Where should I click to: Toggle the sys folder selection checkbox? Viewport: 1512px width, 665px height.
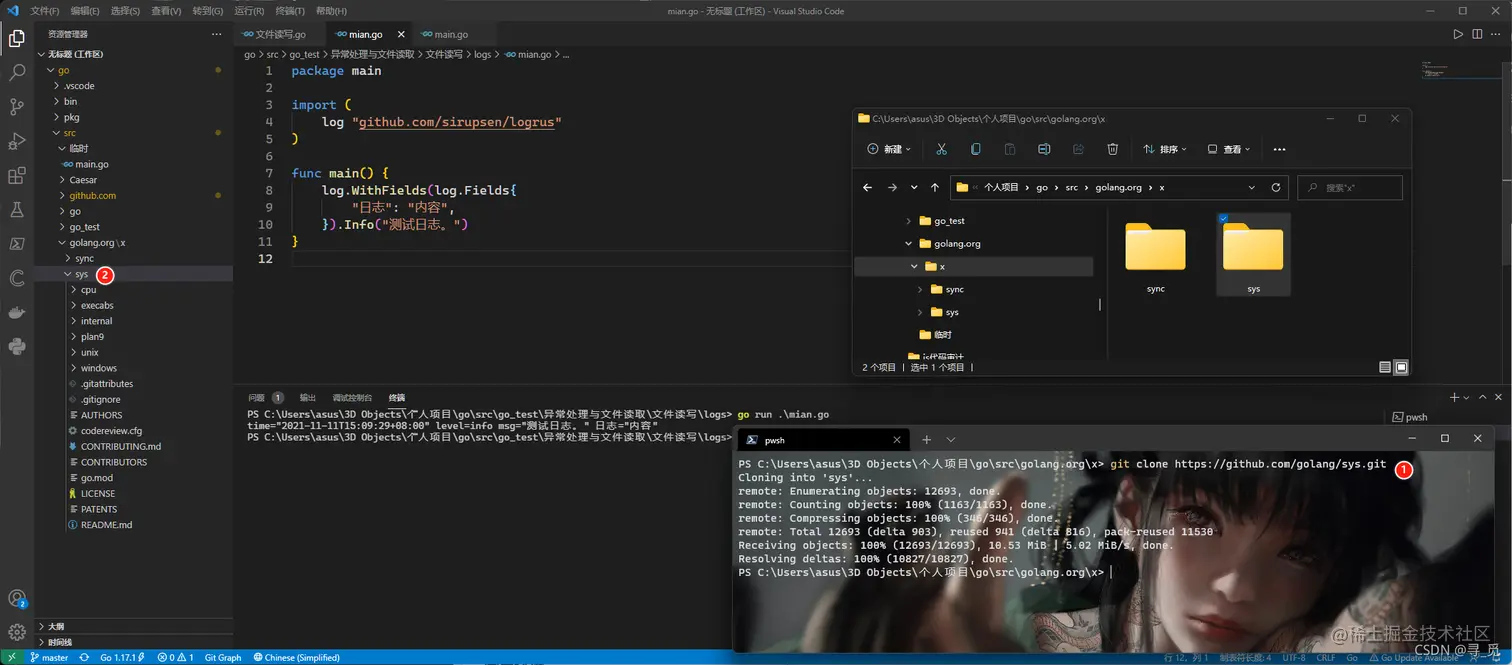[x=1223, y=218]
